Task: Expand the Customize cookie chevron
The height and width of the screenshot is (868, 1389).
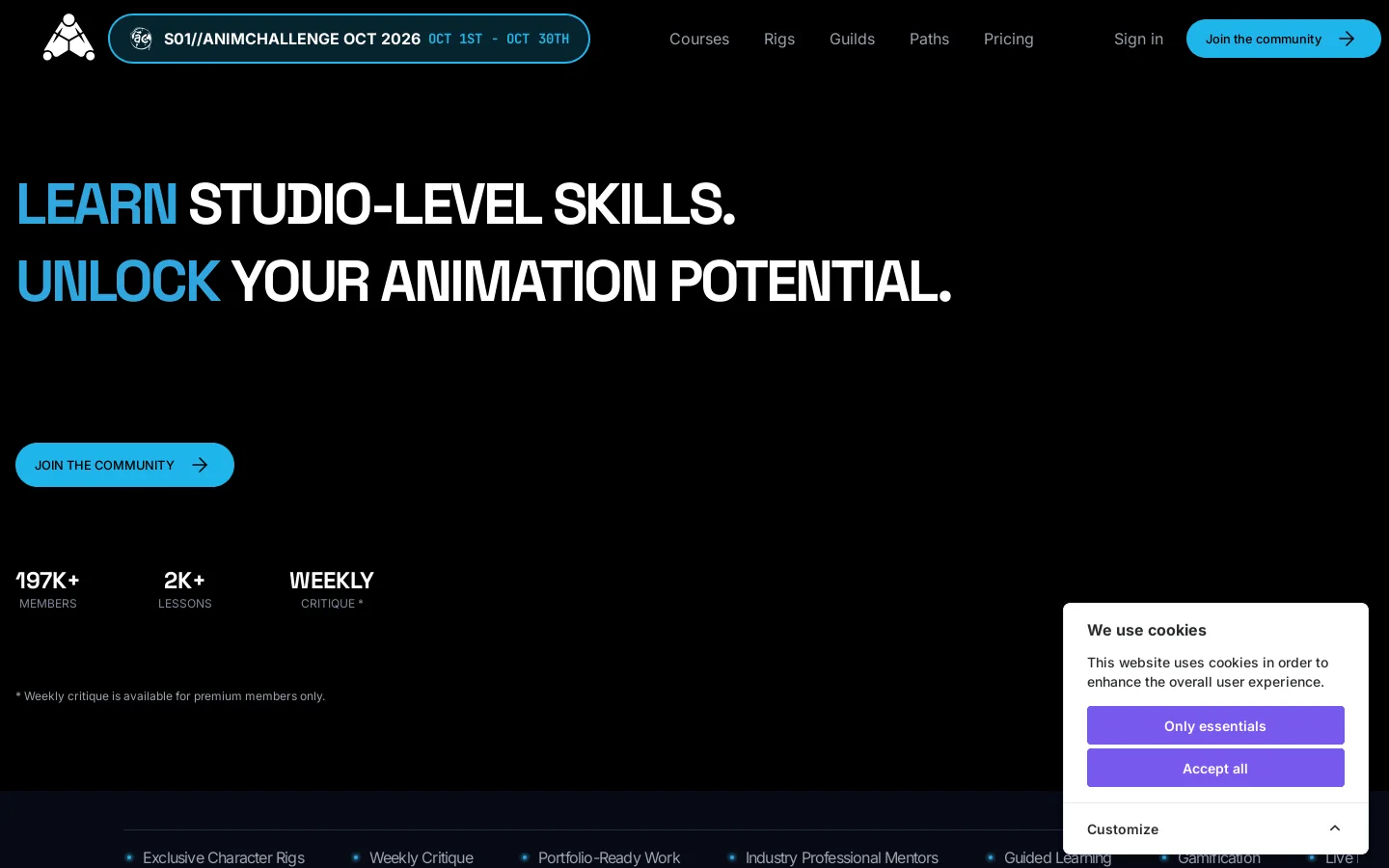Action: coord(1335,828)
